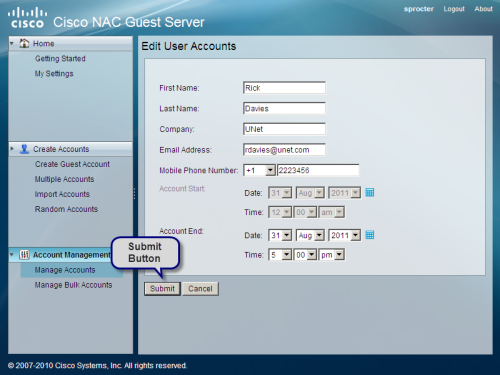Click the Submit button

(162, 289)
